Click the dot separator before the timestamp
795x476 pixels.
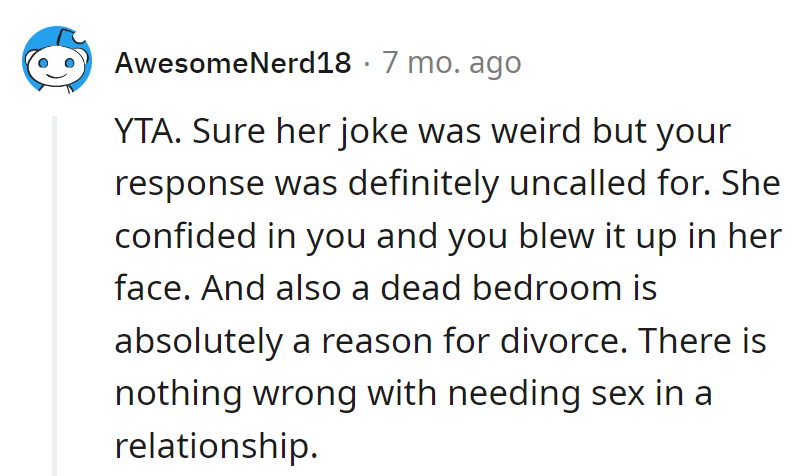click(367, 63)
